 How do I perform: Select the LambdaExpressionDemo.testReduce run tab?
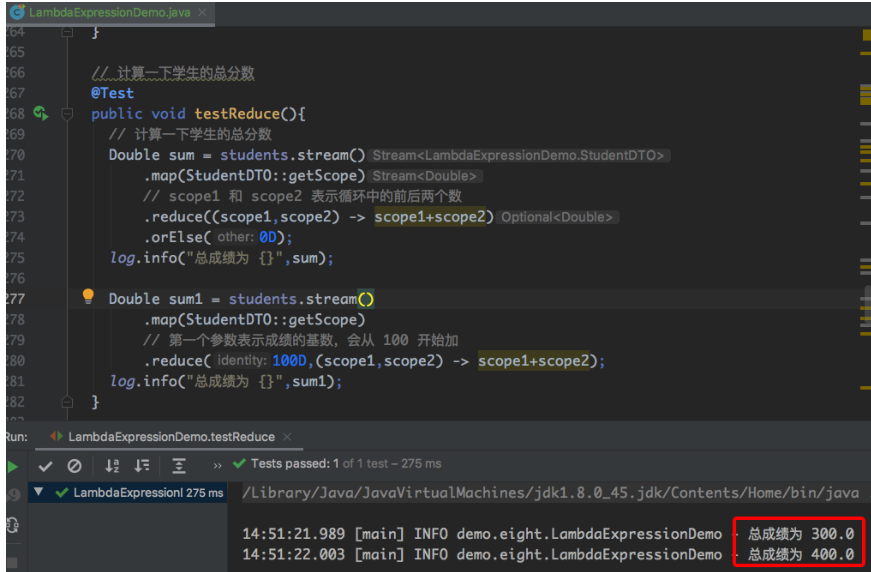click(x=171, y=437)
